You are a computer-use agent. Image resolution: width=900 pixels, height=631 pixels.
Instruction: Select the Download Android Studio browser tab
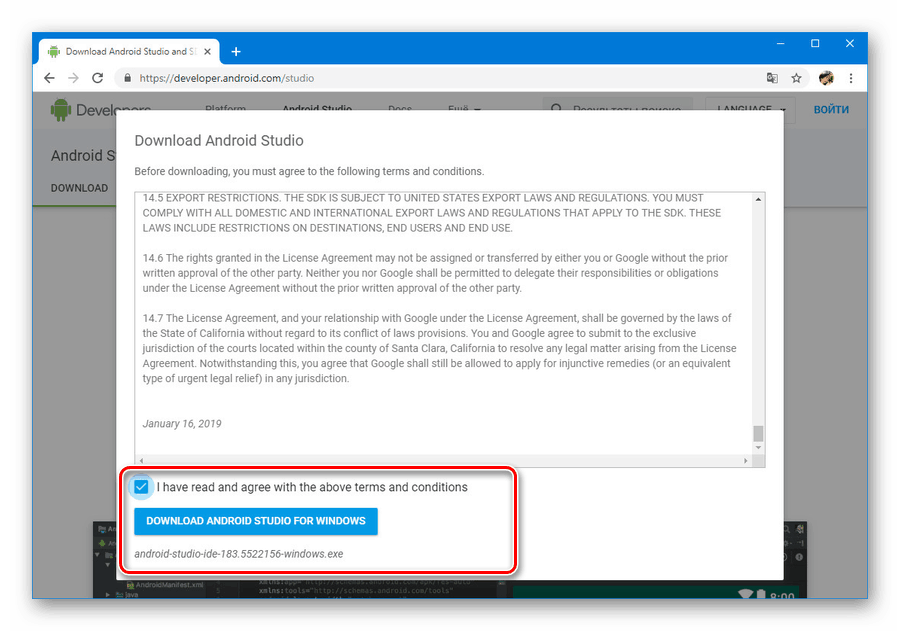[130, 52]
